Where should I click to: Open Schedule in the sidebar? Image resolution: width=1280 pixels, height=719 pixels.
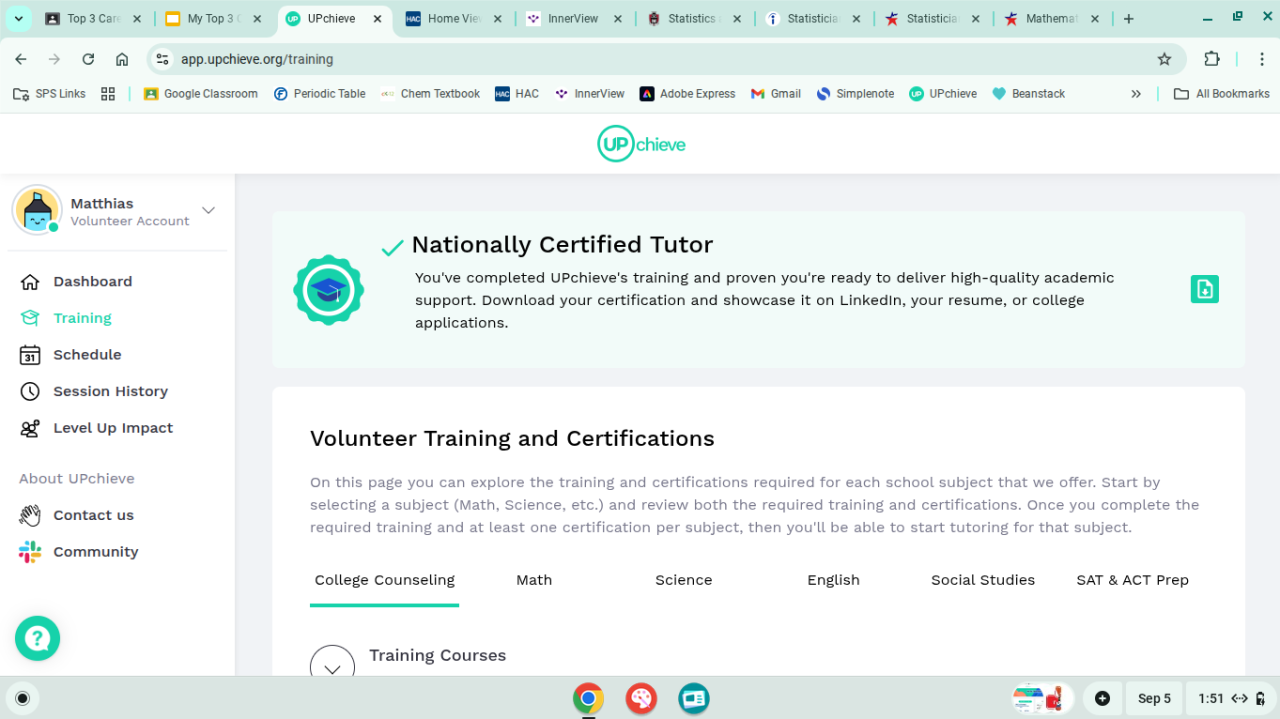87,355
